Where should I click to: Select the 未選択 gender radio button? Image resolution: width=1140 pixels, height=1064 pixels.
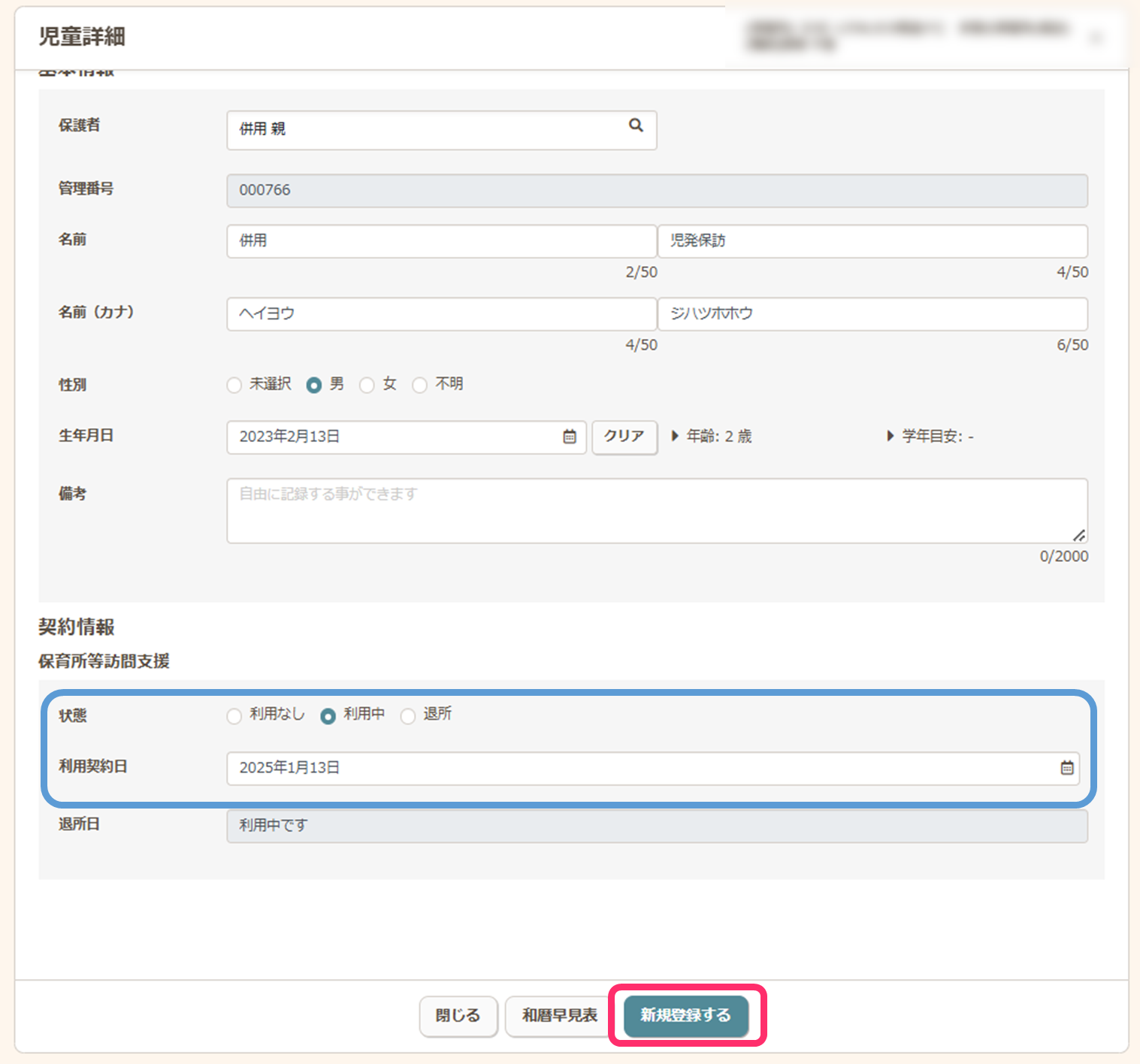(x=234, y=385)
